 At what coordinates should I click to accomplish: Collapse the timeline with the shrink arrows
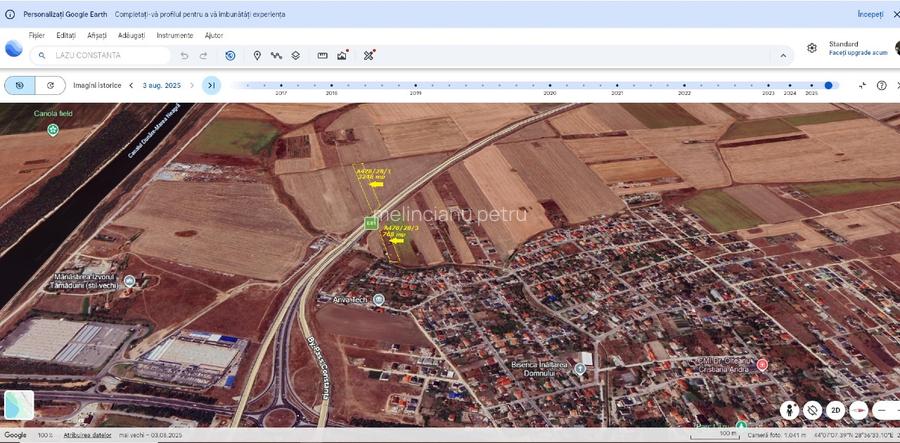tap(862, 86)
